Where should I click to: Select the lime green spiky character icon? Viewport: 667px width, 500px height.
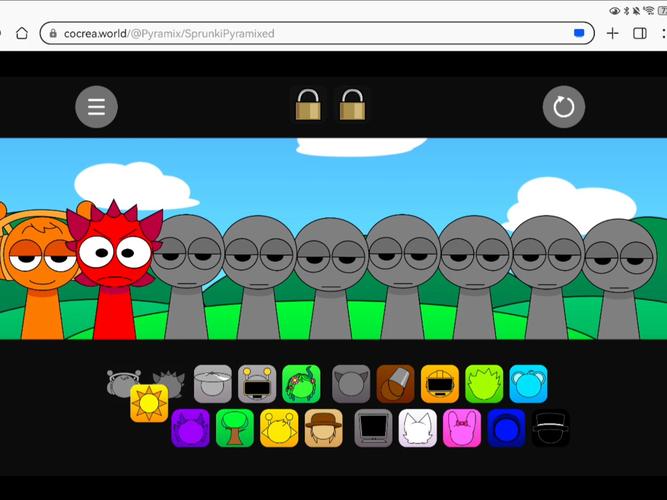(x=484, y=384)
